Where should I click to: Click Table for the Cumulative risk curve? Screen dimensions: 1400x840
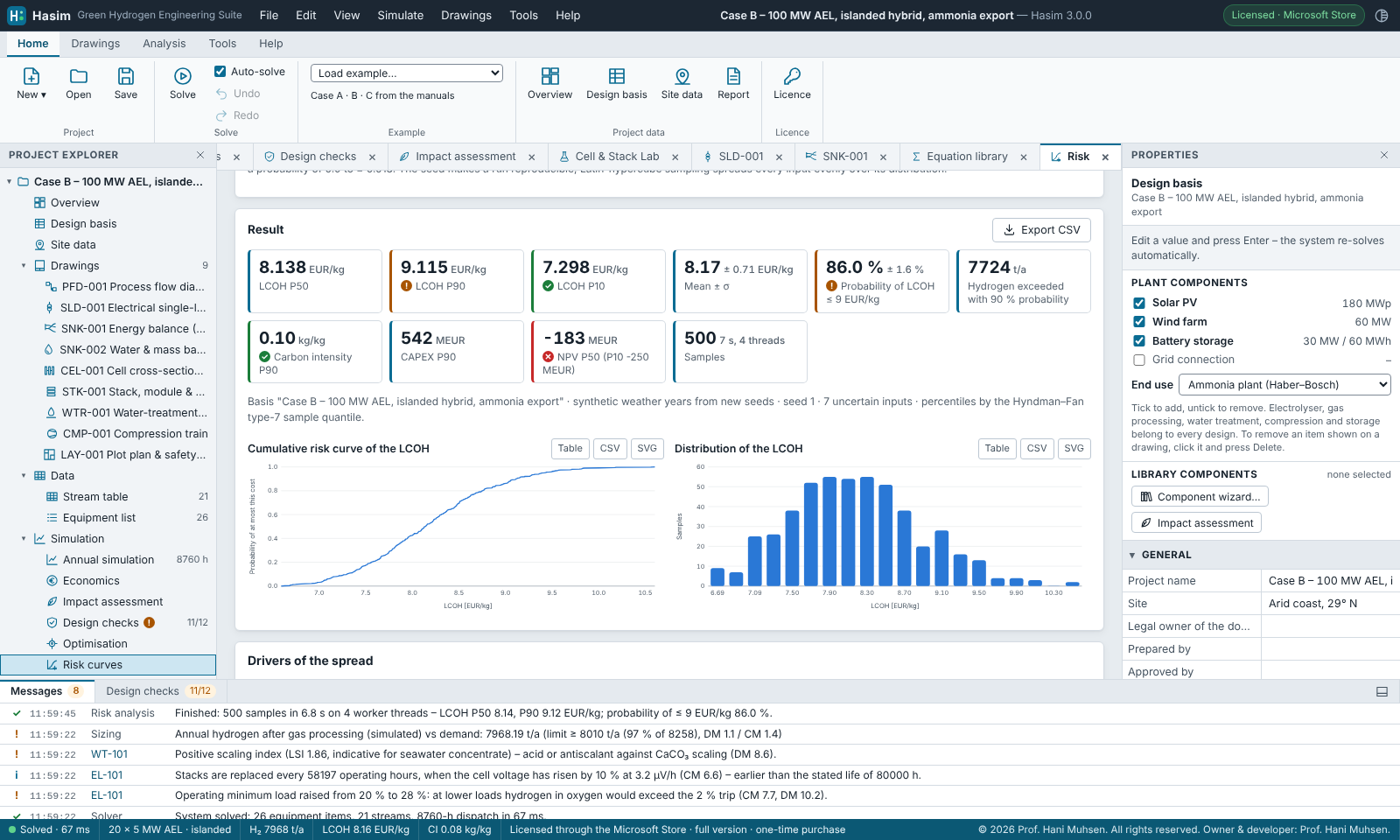click(570, 449)
